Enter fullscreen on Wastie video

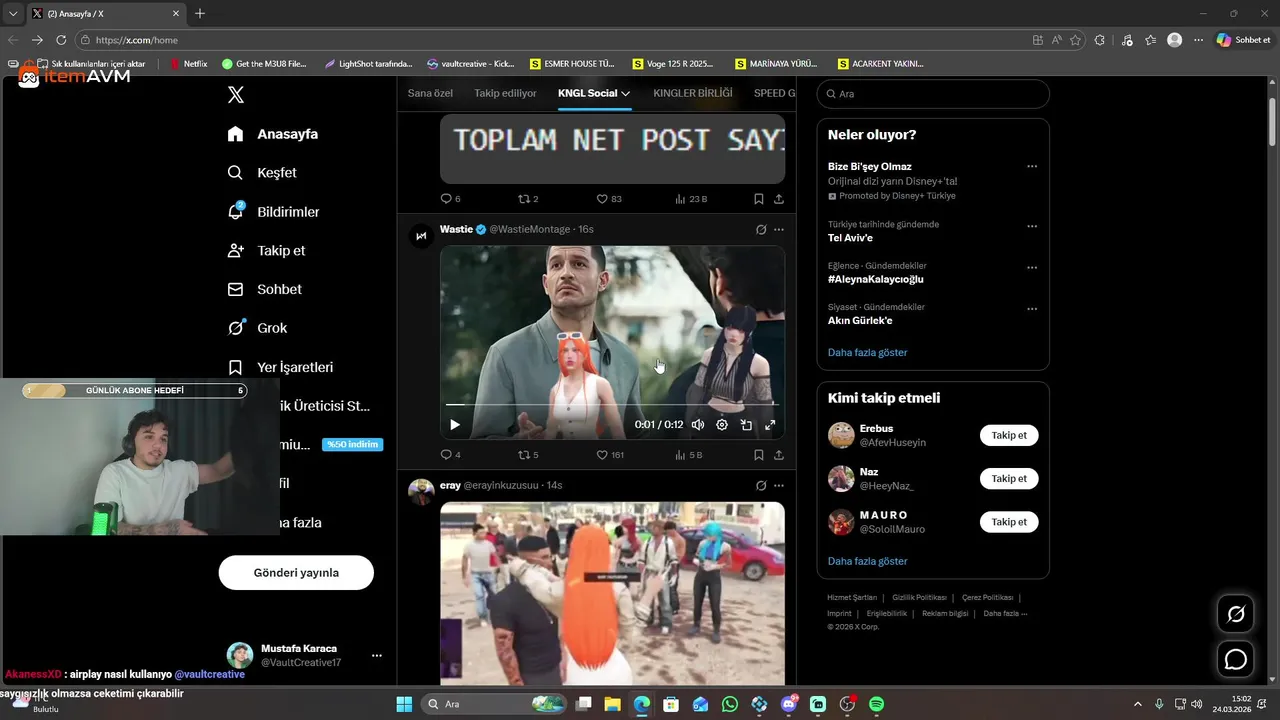[x=770, y=425]
